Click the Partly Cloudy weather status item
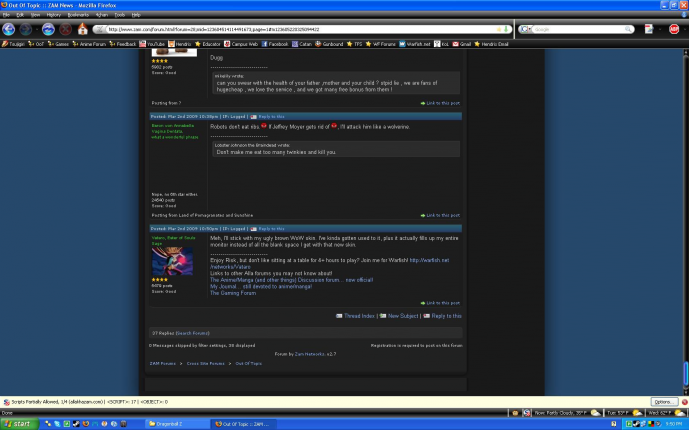This screenshot has width=689, height=430. (x=567, y=413)
